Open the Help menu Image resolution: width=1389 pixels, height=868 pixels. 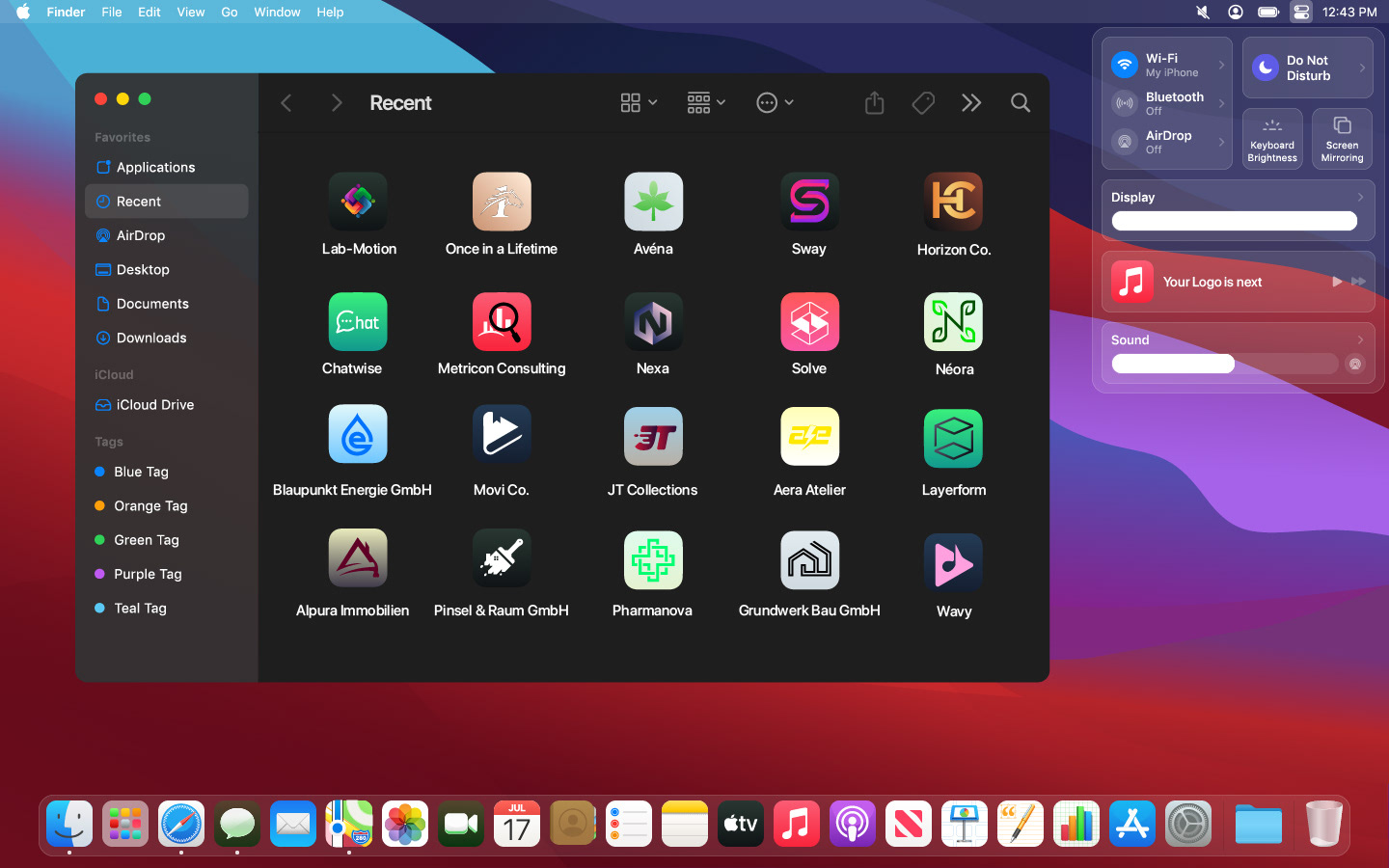(330, 12)
